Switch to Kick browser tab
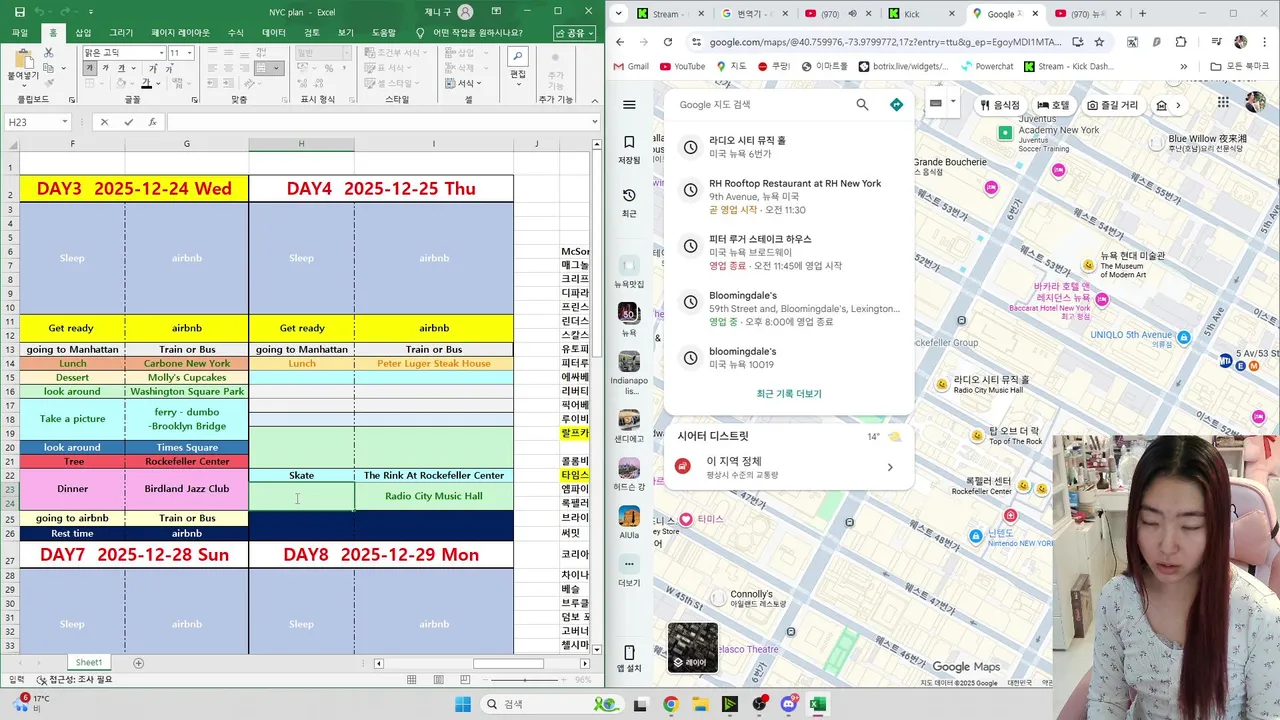The width and height of the screenshot is (1280, 720). (x=921, y=14)
